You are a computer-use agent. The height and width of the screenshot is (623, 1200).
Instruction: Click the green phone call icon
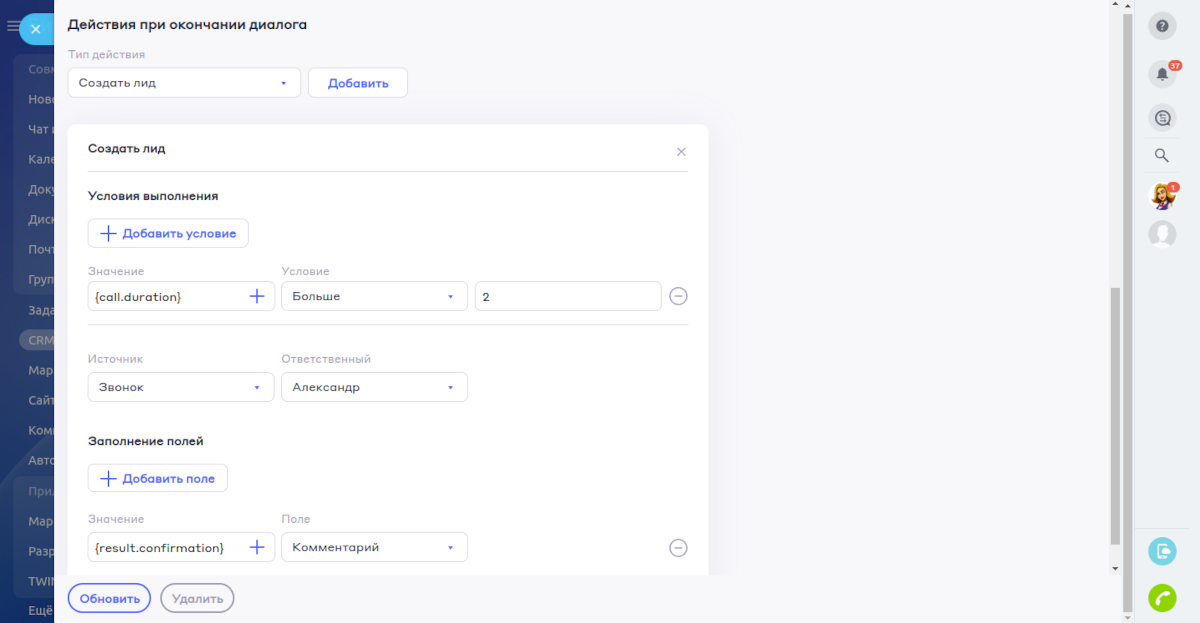tap(1162, 597)
